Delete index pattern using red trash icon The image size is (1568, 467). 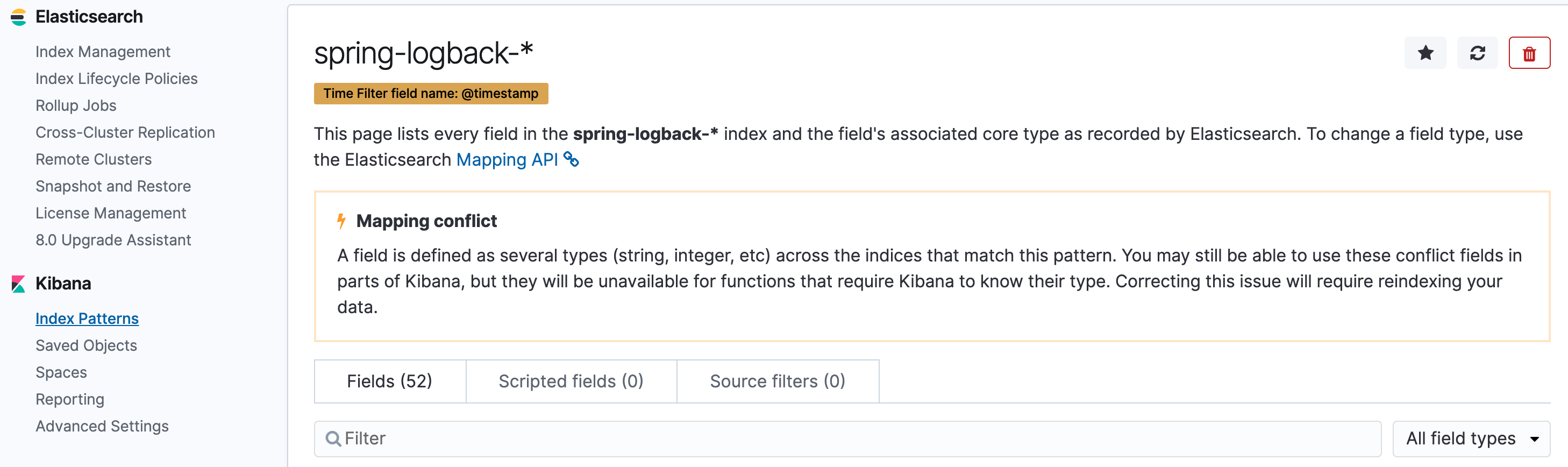point(1529,53)
